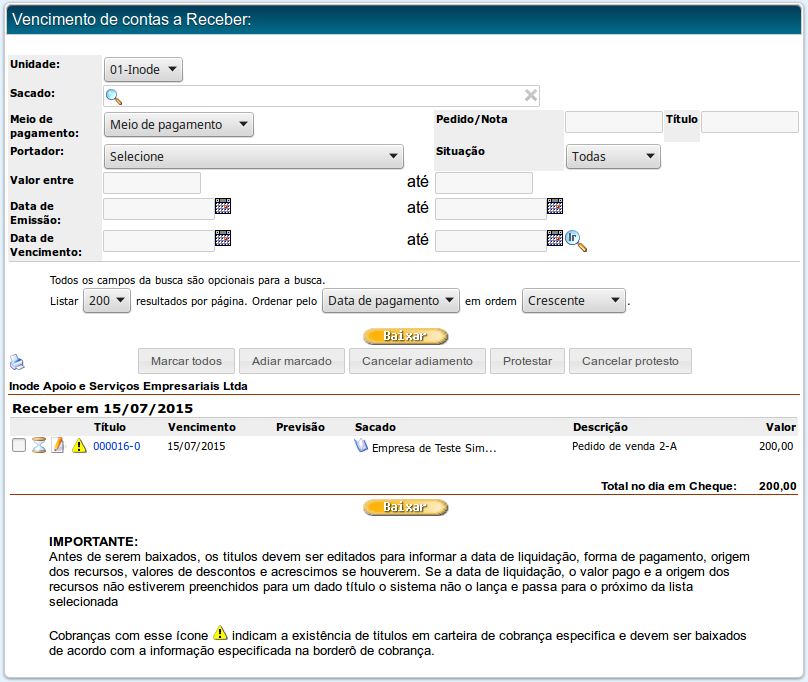Click the Pedido/Nota input field

tap(613, 122)
